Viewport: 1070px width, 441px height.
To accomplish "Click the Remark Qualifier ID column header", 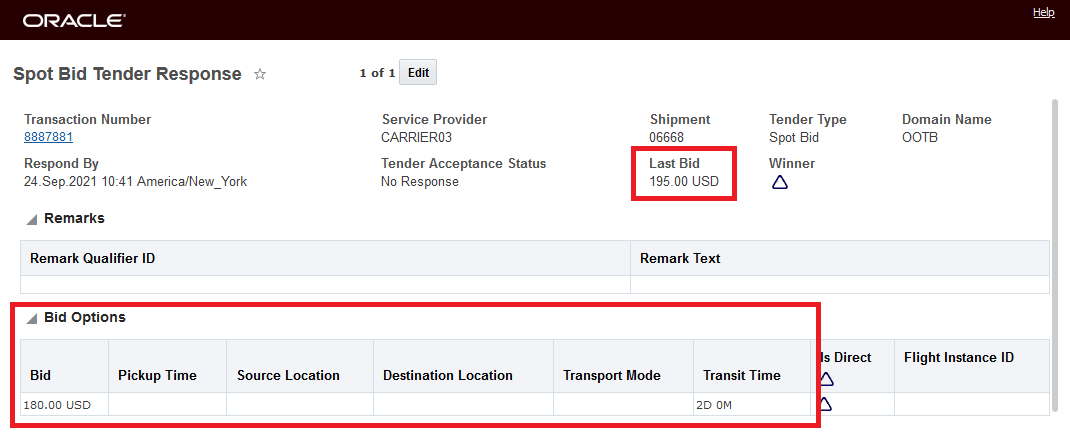I will pyautogui.click(x=92, y=258).
